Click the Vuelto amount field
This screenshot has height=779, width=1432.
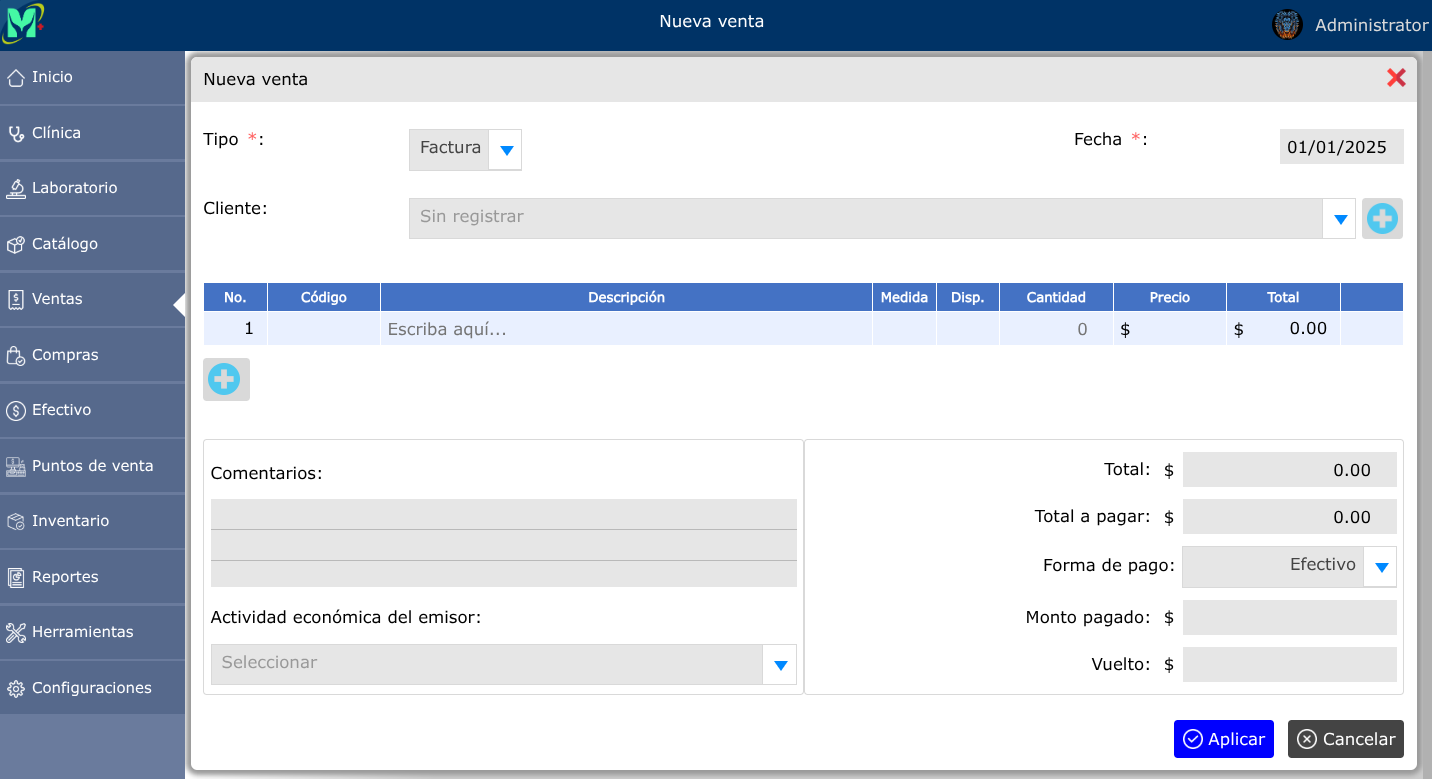tap(1290, 665)
